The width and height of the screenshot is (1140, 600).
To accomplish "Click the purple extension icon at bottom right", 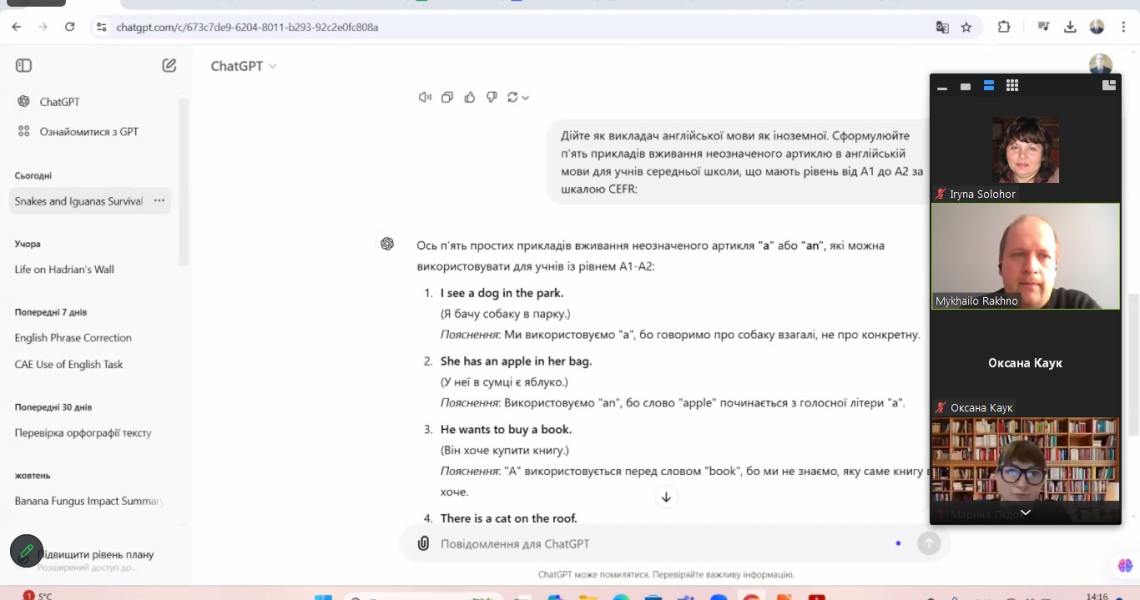I will (x=1125, y=565).
